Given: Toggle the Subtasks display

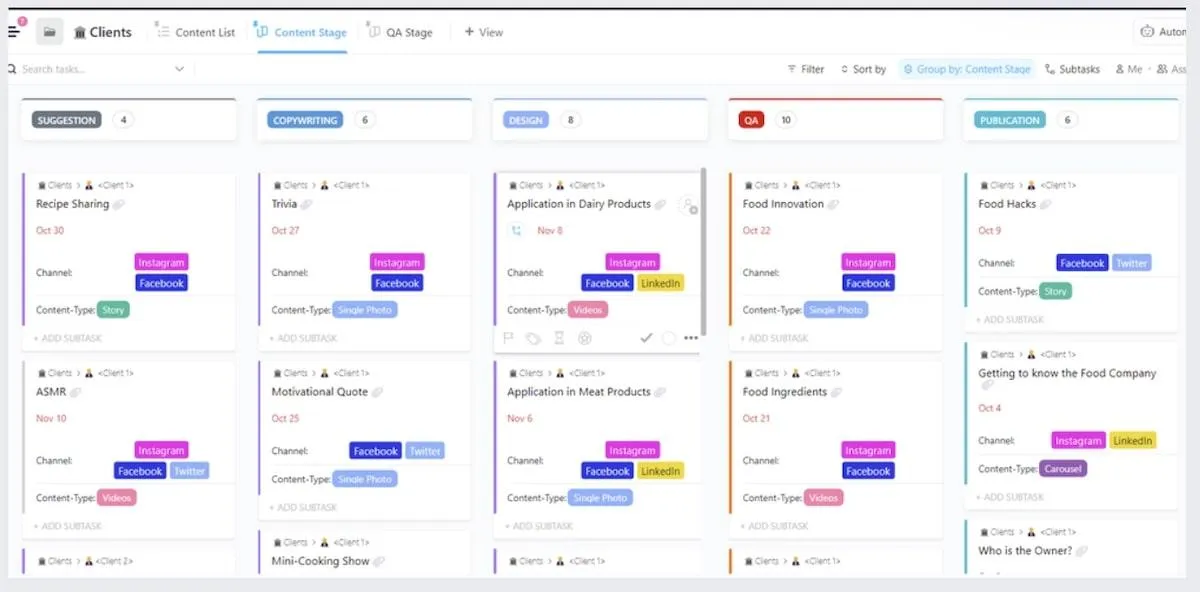Looking at the screenshot, I should [1072, 69].
